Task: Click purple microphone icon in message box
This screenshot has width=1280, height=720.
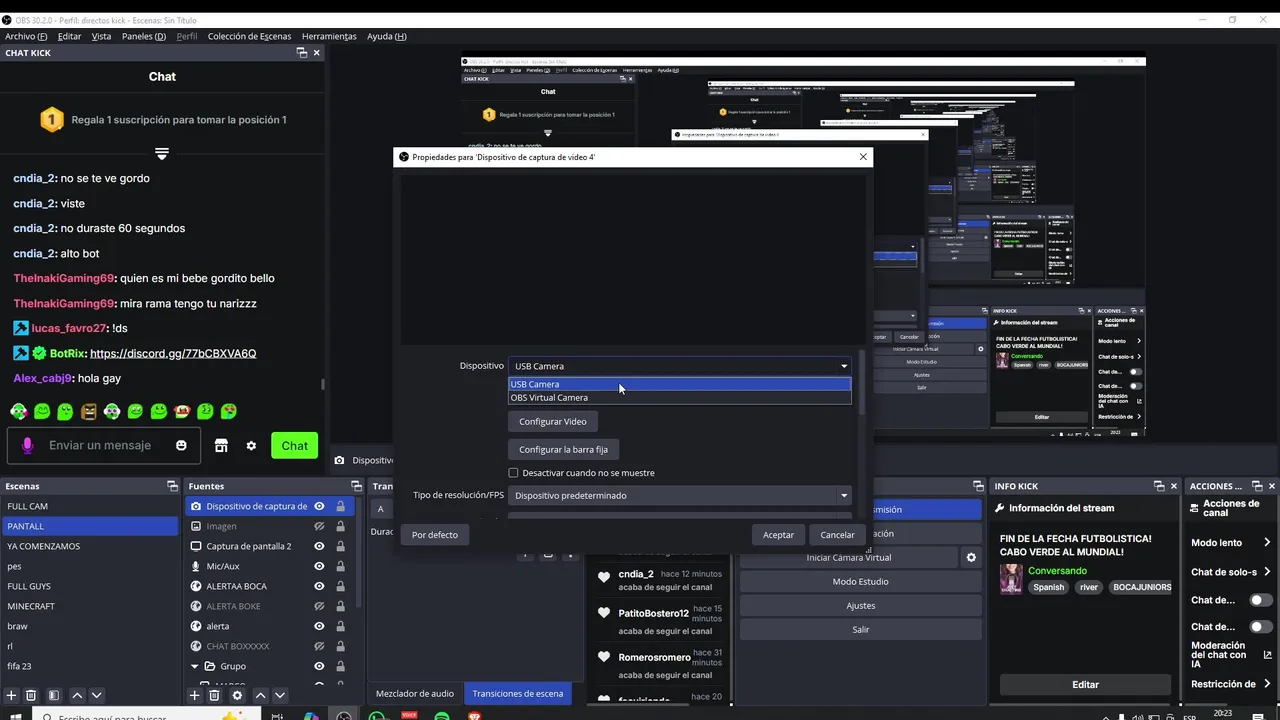Action: click(x=28, y=445)
